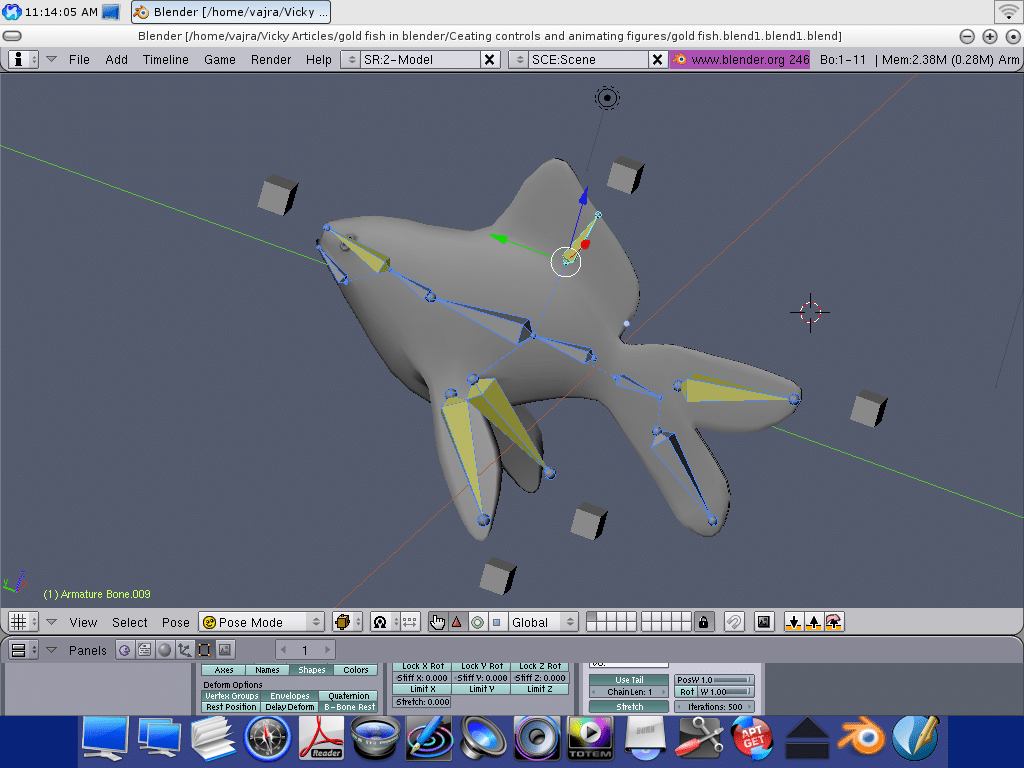Open the Pose menu in 3D header
The width and height of the screenshot is (1024, 768).
point(176,622)
